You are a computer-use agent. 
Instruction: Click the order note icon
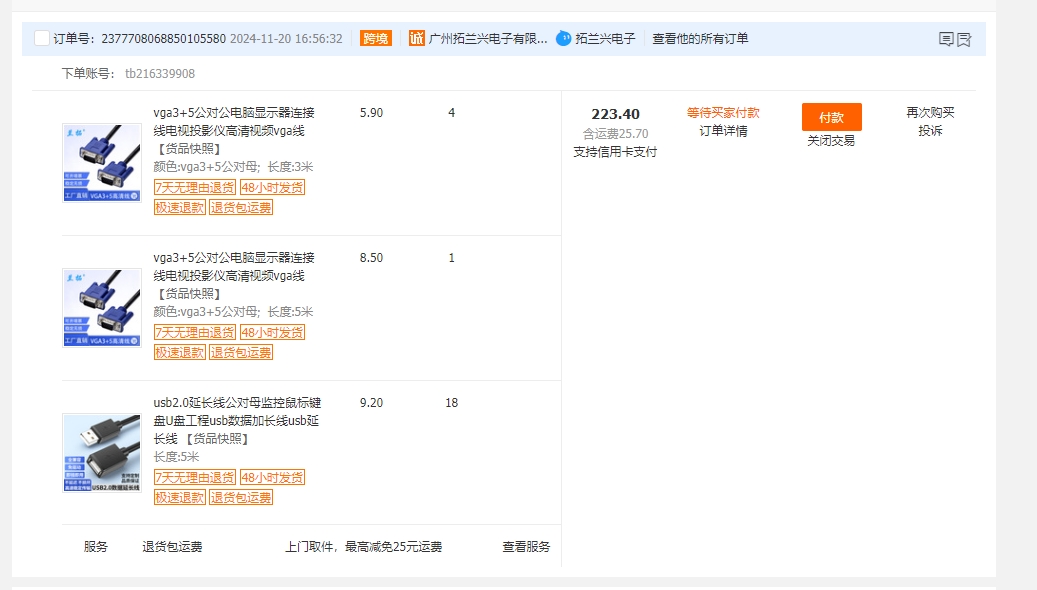pos(946,39)
